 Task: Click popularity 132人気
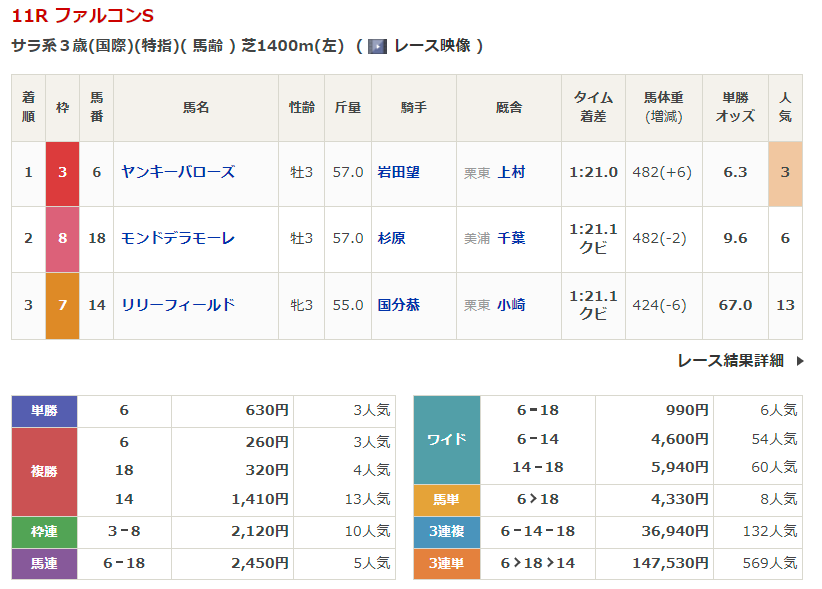[x=770, y=531]
